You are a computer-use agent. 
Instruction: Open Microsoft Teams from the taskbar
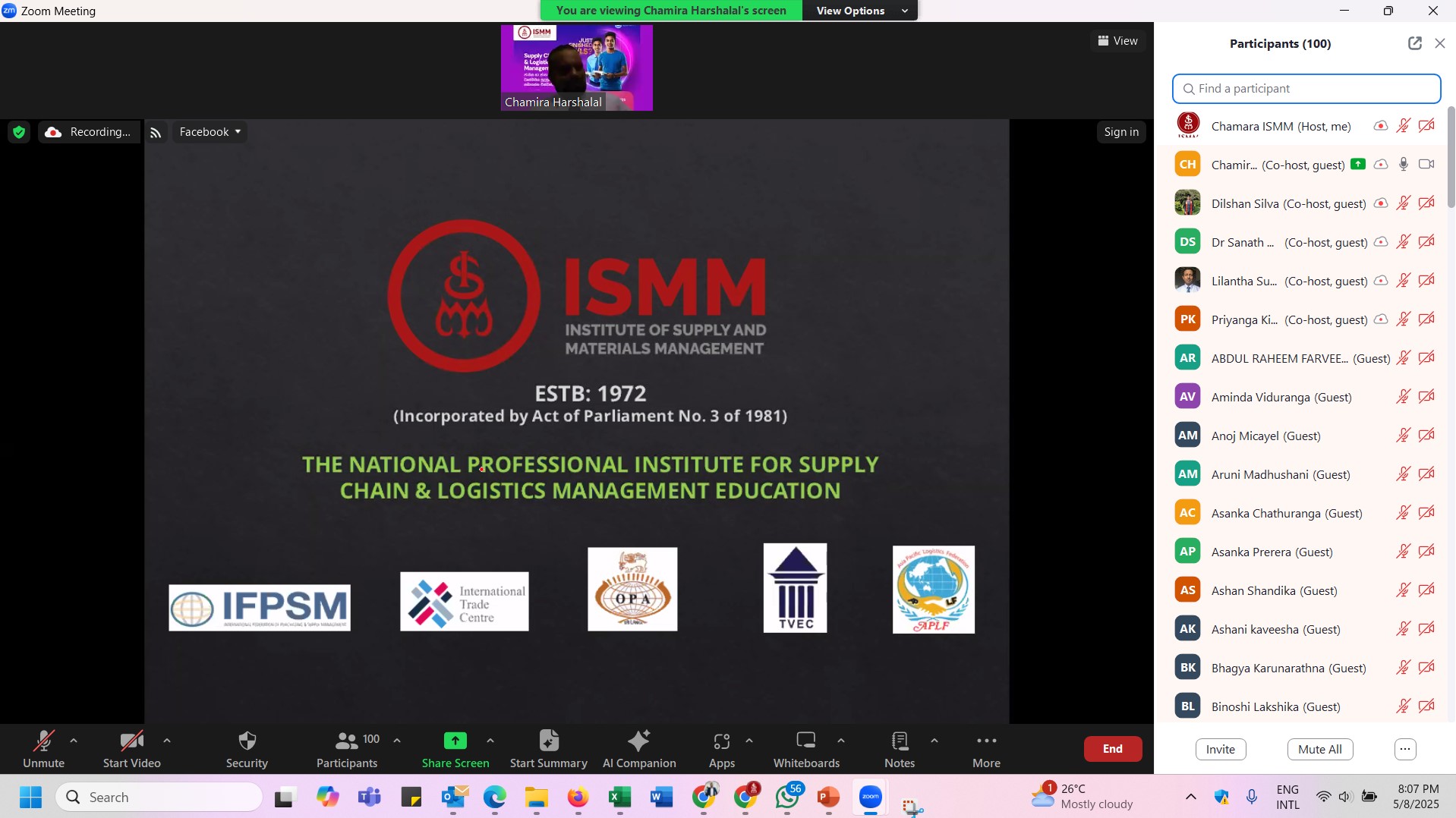pos(370,798)
